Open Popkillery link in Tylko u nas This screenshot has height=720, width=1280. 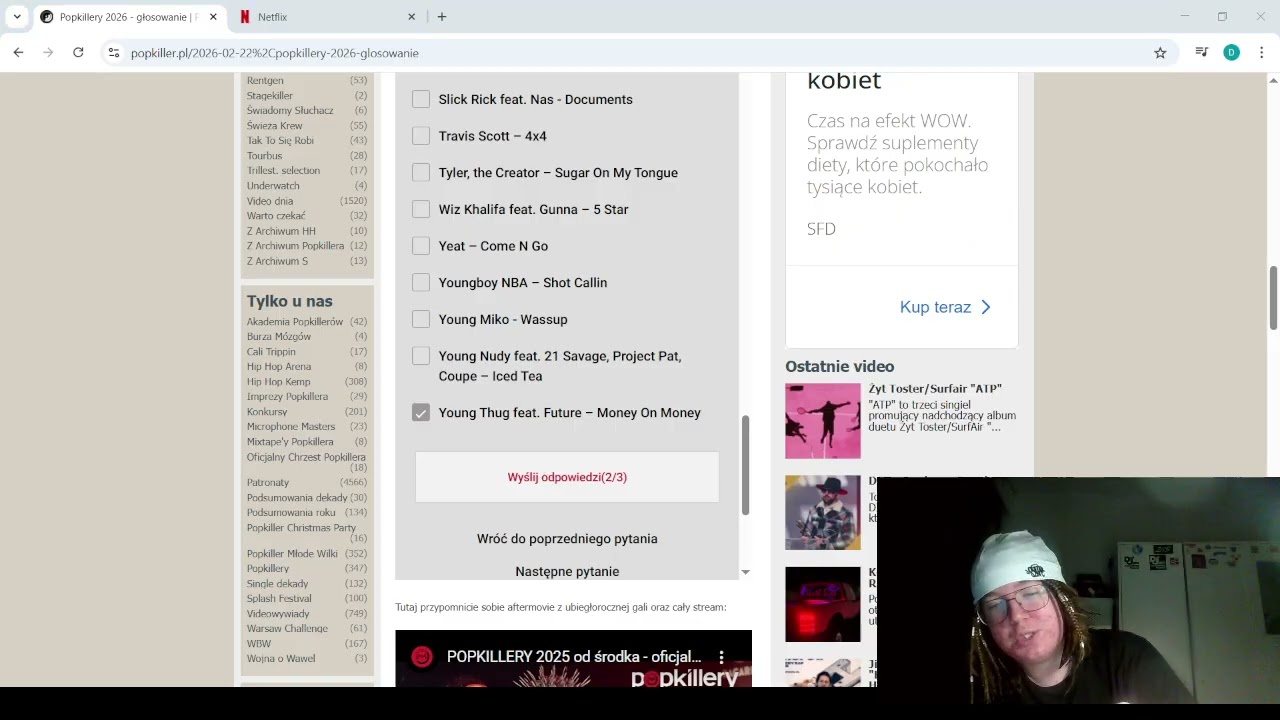click(268, 568)
